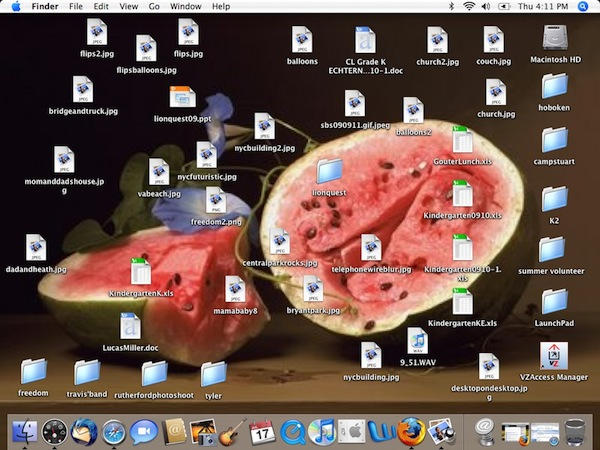Open Finder from the dock
Screen dimensions: 600x450
point(24,432)
